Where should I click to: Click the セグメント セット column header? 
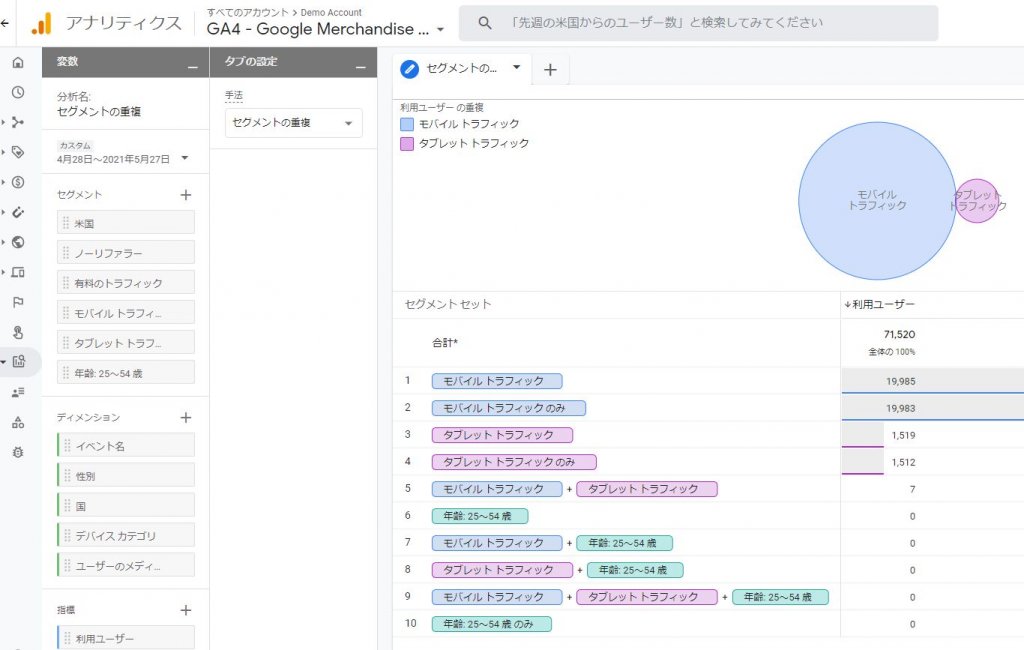point(448,304)
